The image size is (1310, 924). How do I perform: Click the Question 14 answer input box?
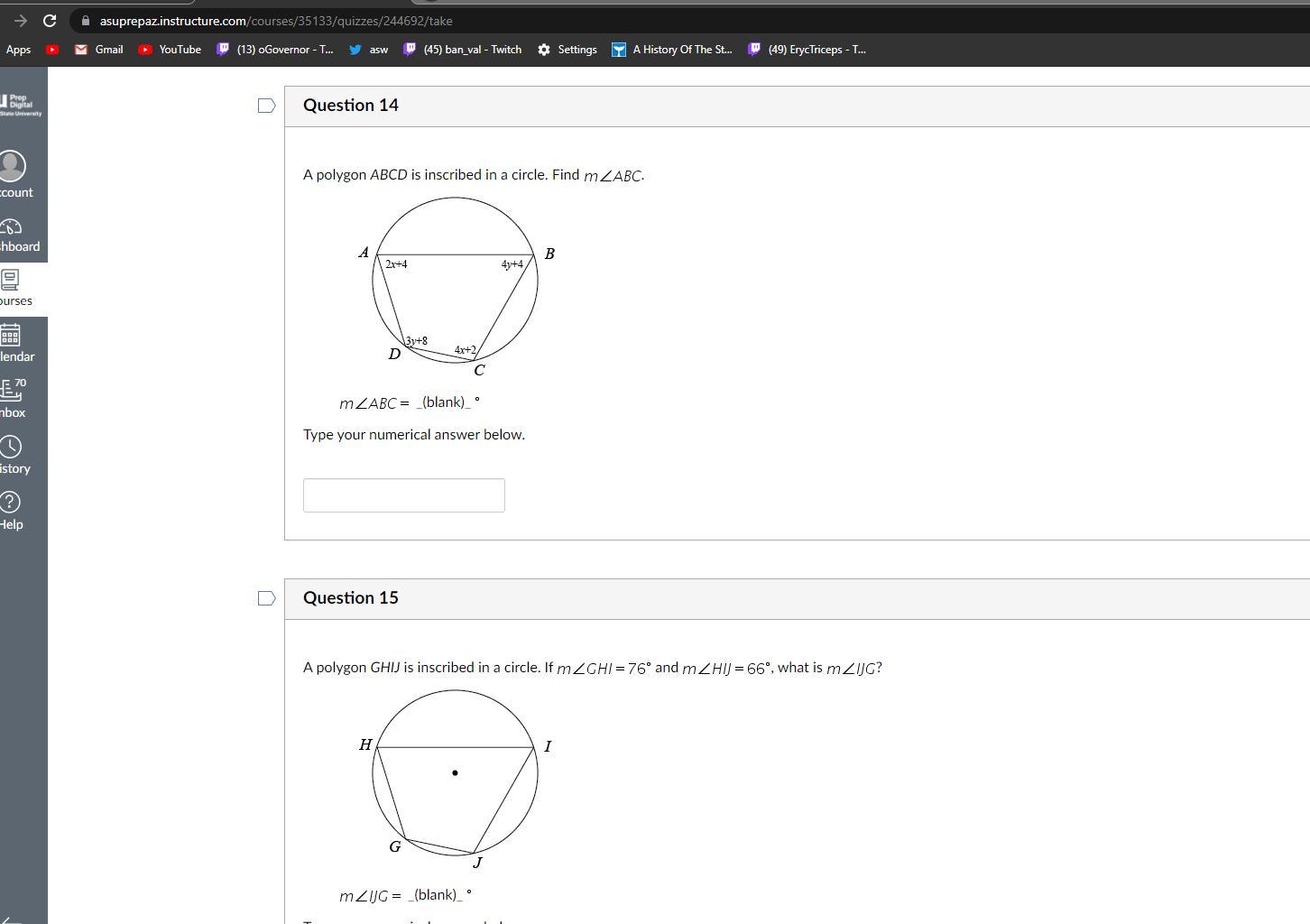point(403,495)
